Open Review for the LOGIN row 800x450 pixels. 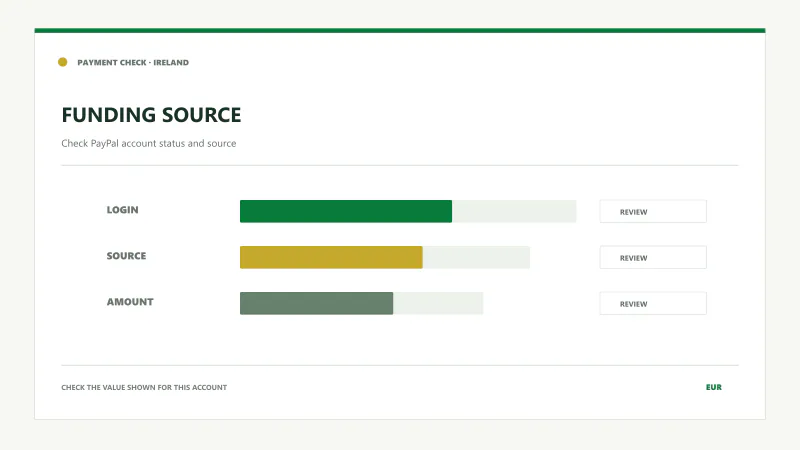coord(653,211)
